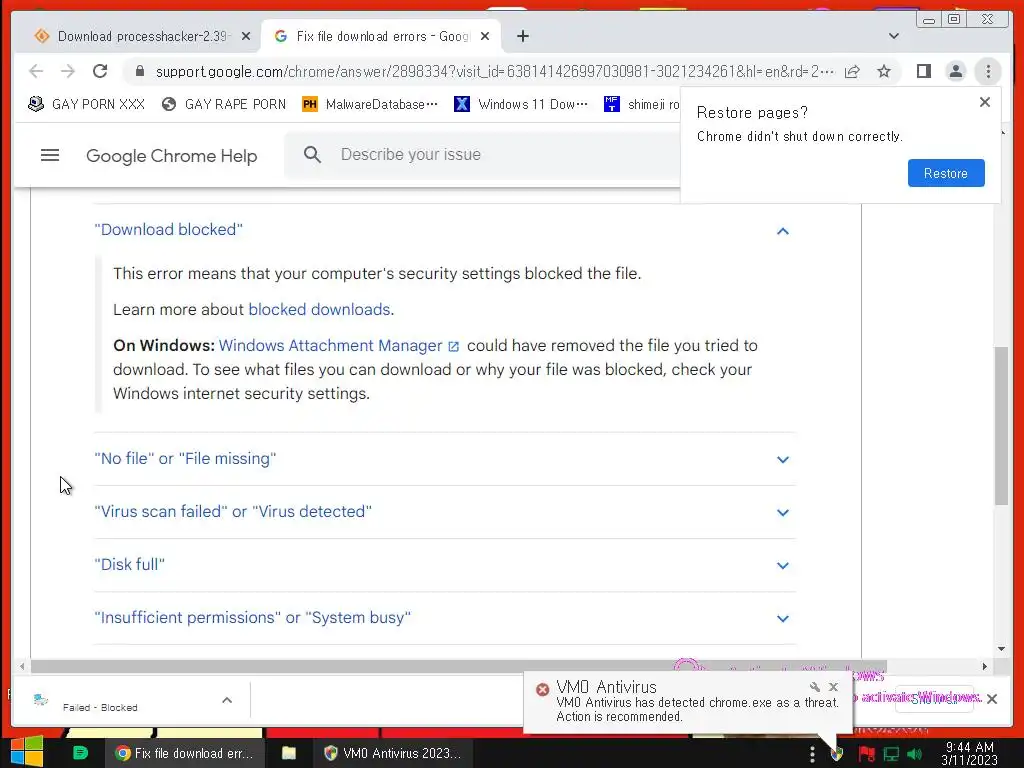
Task: Open the Windows Start menu
Action: click(x=27, y=753)
